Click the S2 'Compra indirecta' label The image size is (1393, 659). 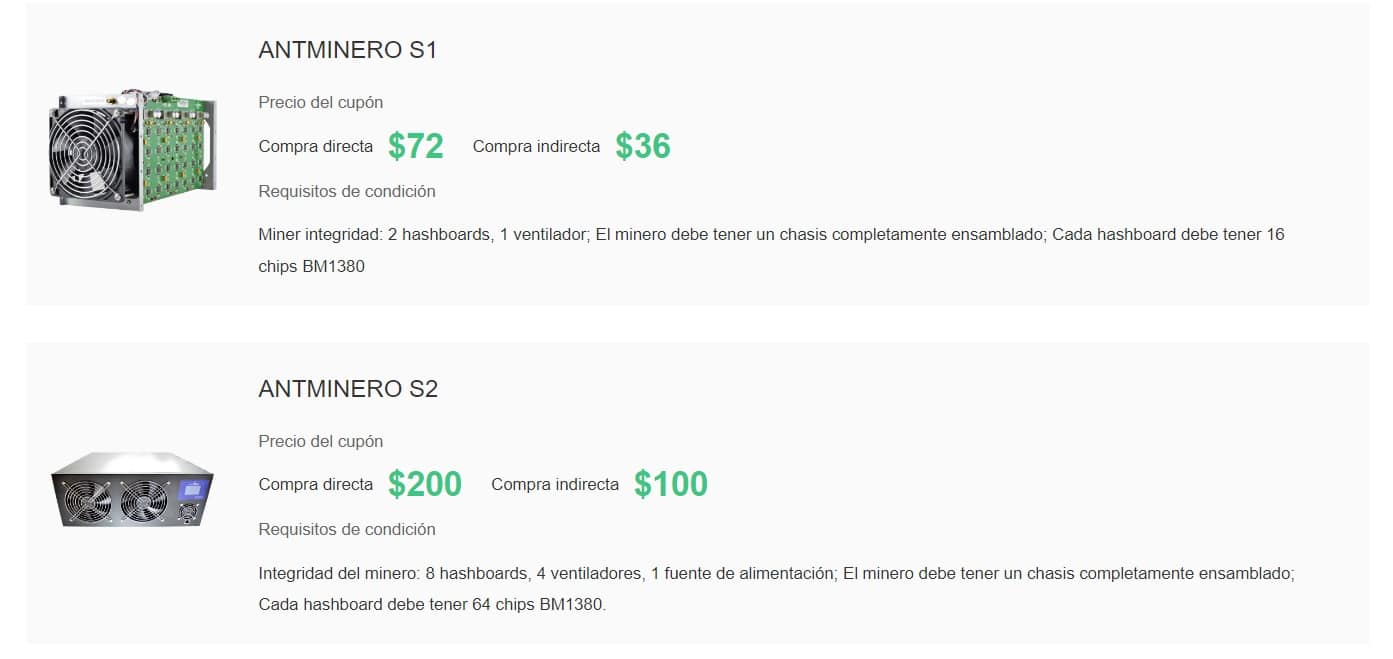555,484
